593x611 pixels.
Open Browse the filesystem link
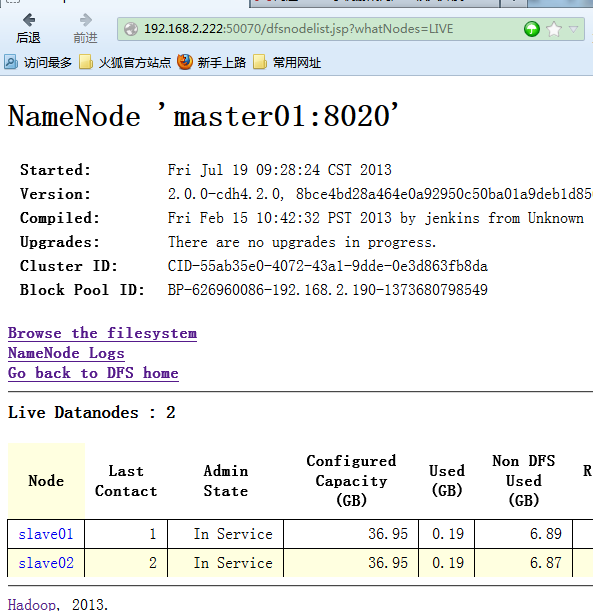[102, 333]
